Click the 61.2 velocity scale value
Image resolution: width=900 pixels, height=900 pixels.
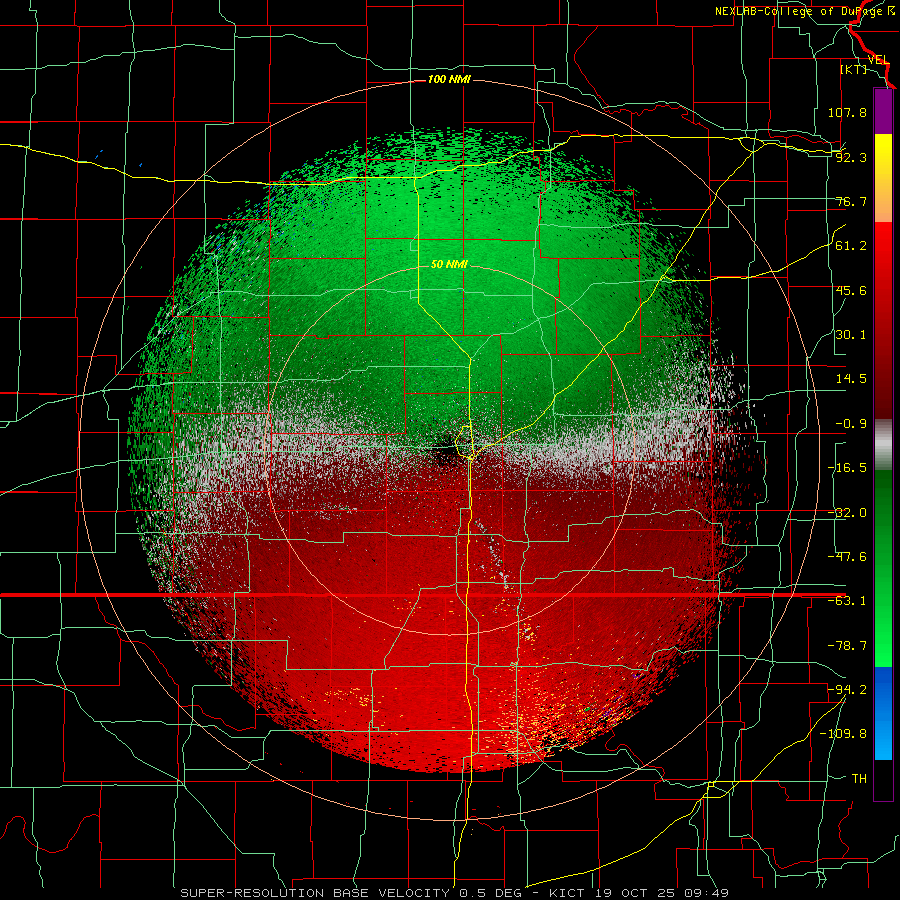851,246
